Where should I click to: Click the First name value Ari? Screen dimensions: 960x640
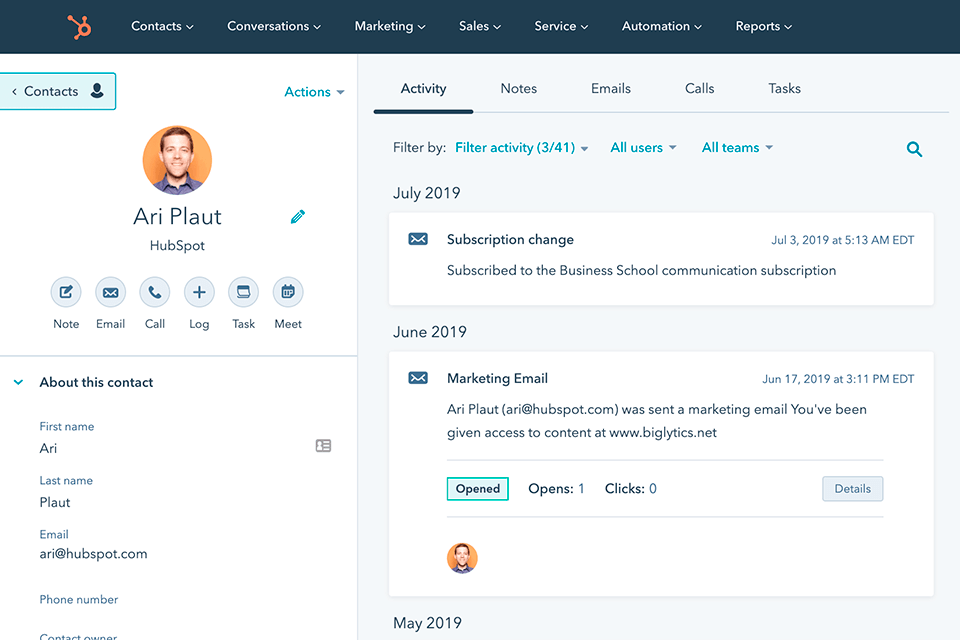48,448
